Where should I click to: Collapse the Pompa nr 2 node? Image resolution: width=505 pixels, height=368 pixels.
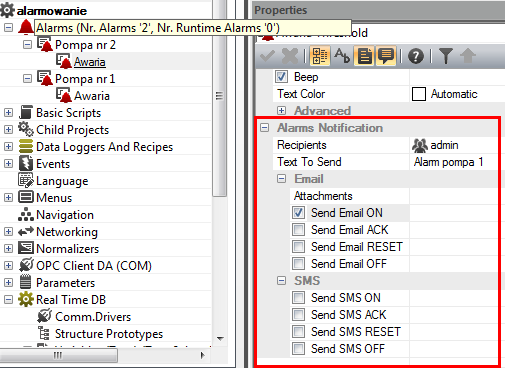27,44
